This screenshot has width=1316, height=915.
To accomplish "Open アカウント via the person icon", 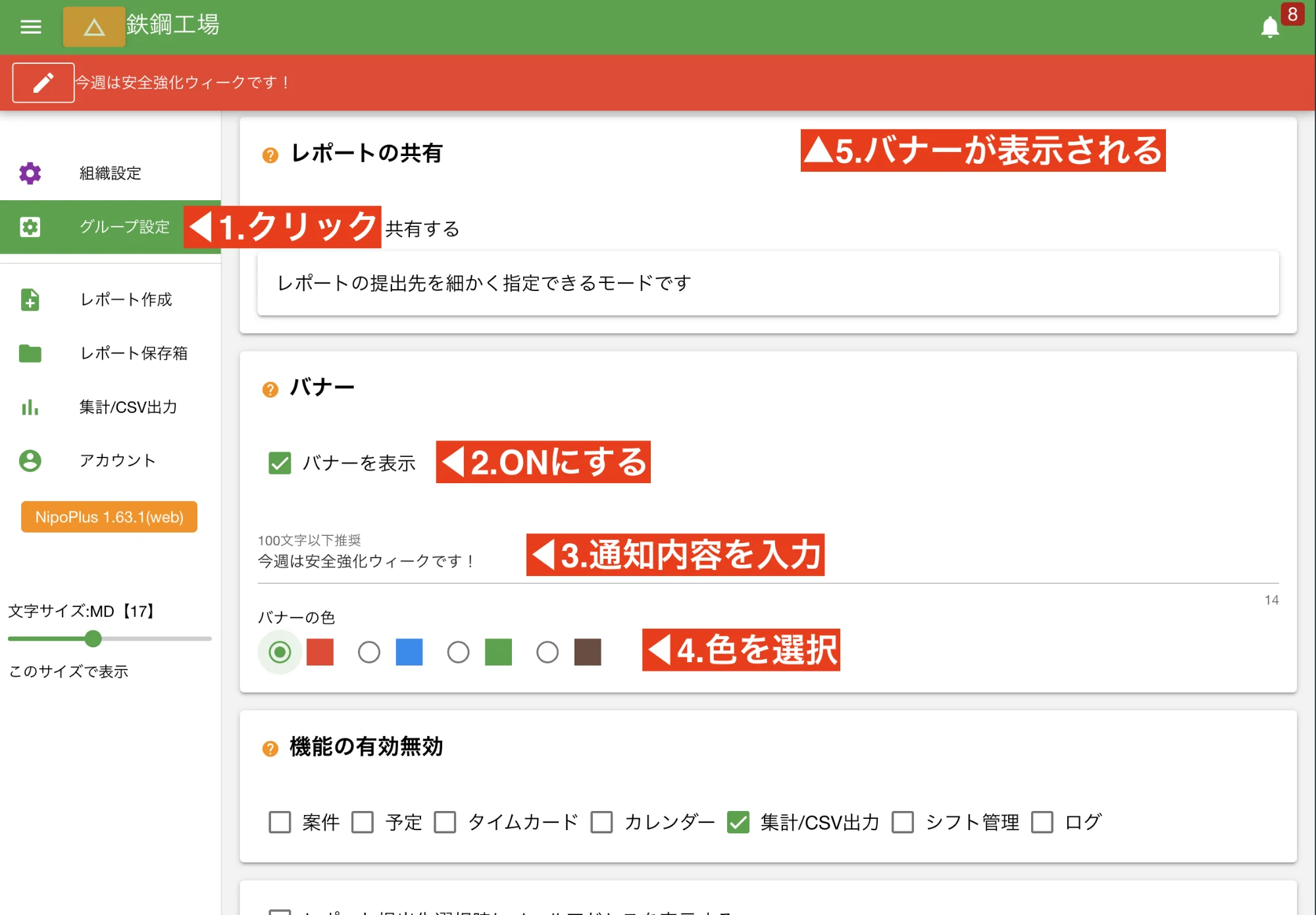I will point(29,461).
